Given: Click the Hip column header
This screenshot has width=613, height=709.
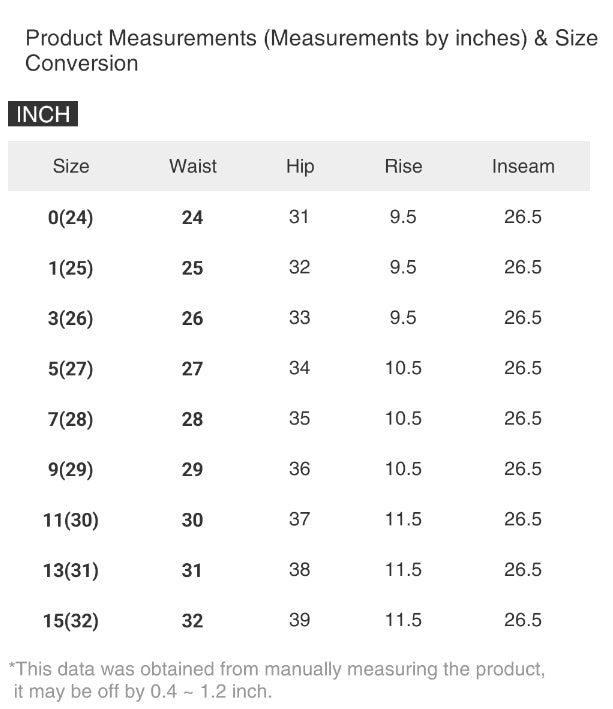Looking at the screenshot, I should tap(300, 167).
